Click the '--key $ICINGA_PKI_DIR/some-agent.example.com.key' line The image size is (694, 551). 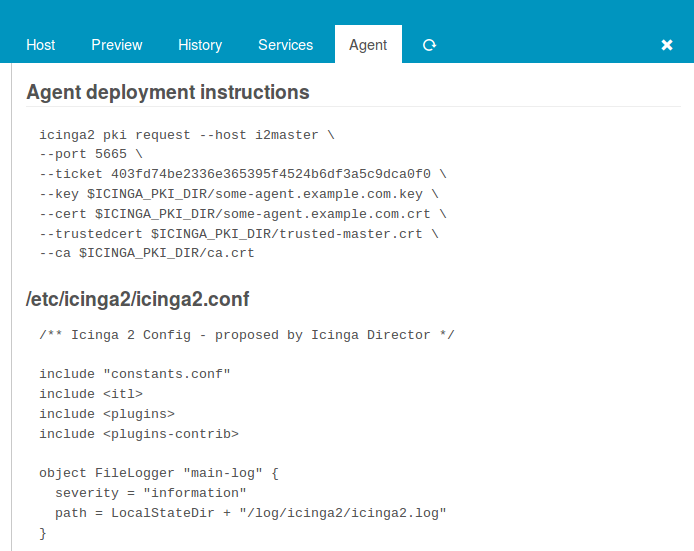point(239,194)
